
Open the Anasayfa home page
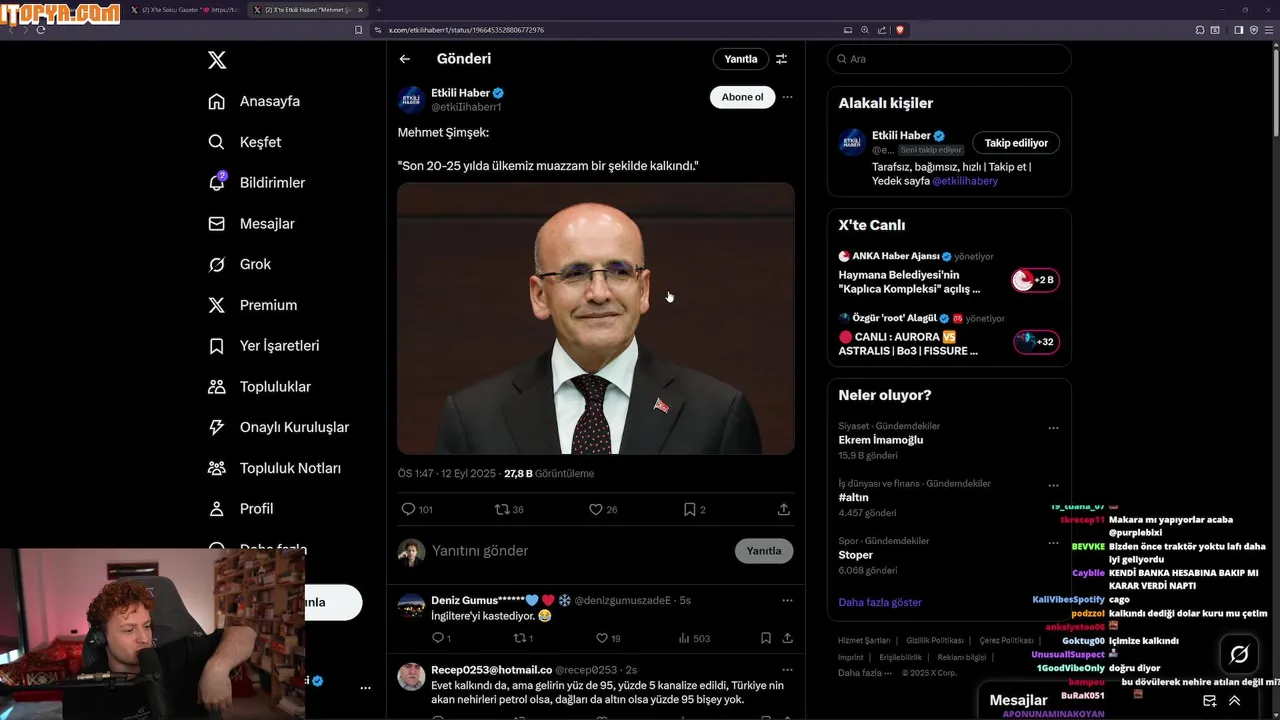point(254,101)
